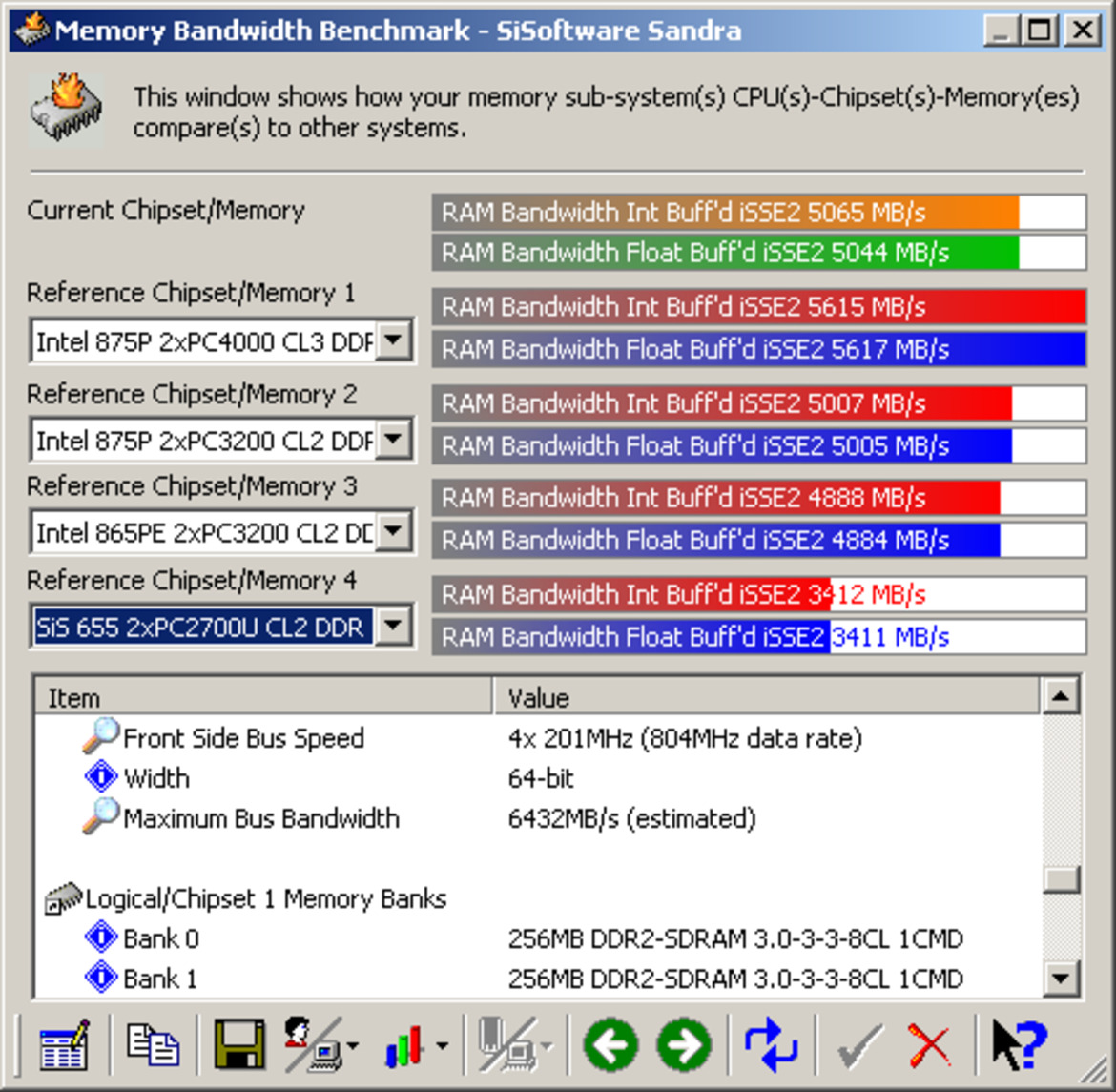1116x1092 pixels.
Task: Click the chip icon beside Logical/Chipset 1 Memory Banks
Action: (x=63, y=898)
